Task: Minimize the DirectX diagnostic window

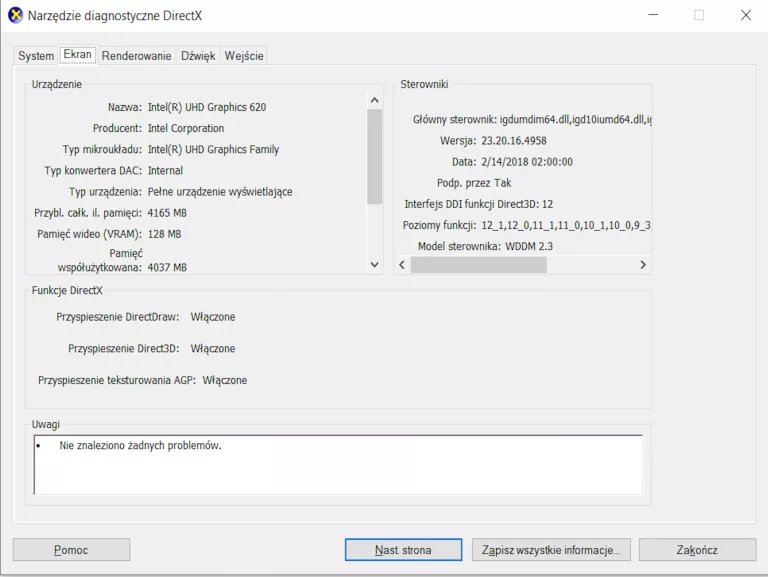Action: 653,15
